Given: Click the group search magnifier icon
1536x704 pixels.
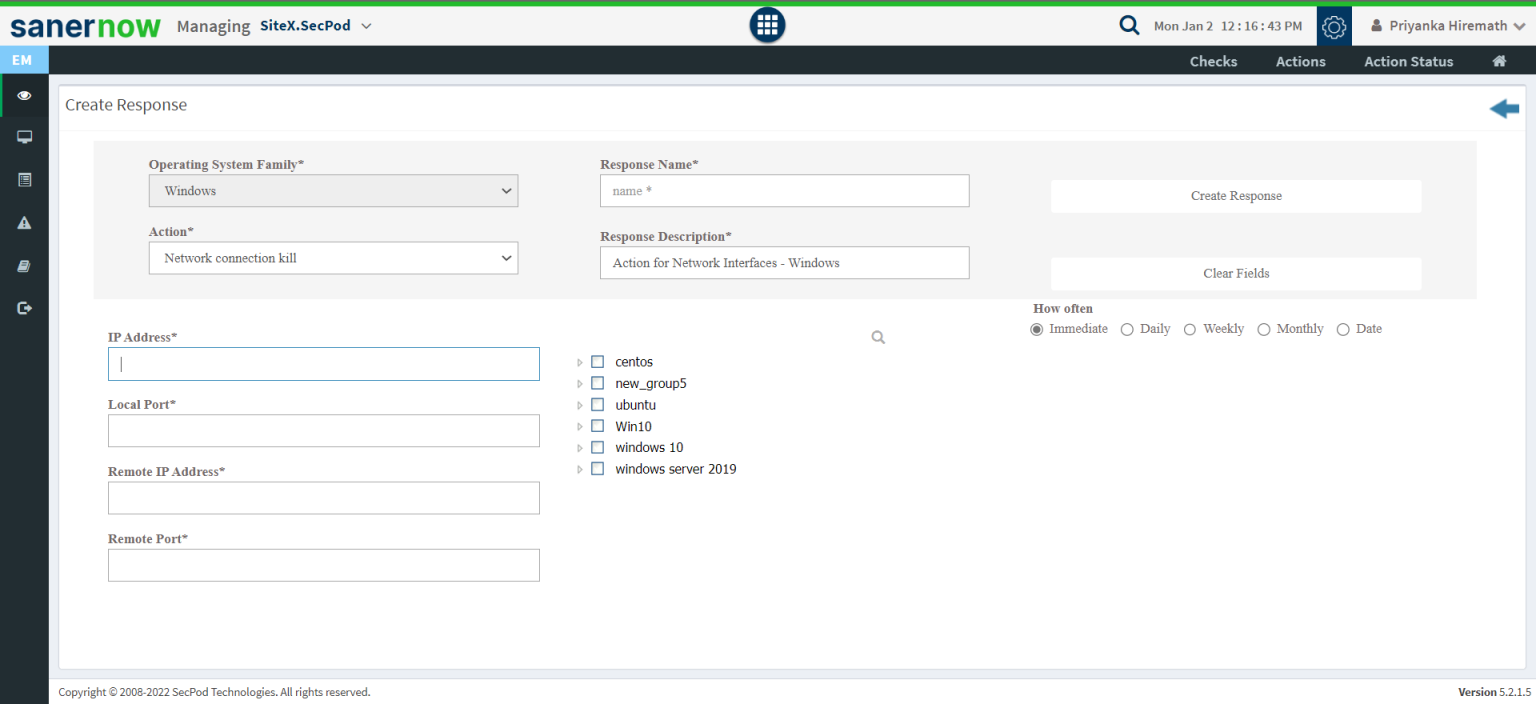Looking at the screenshot, I should [878, 338].
